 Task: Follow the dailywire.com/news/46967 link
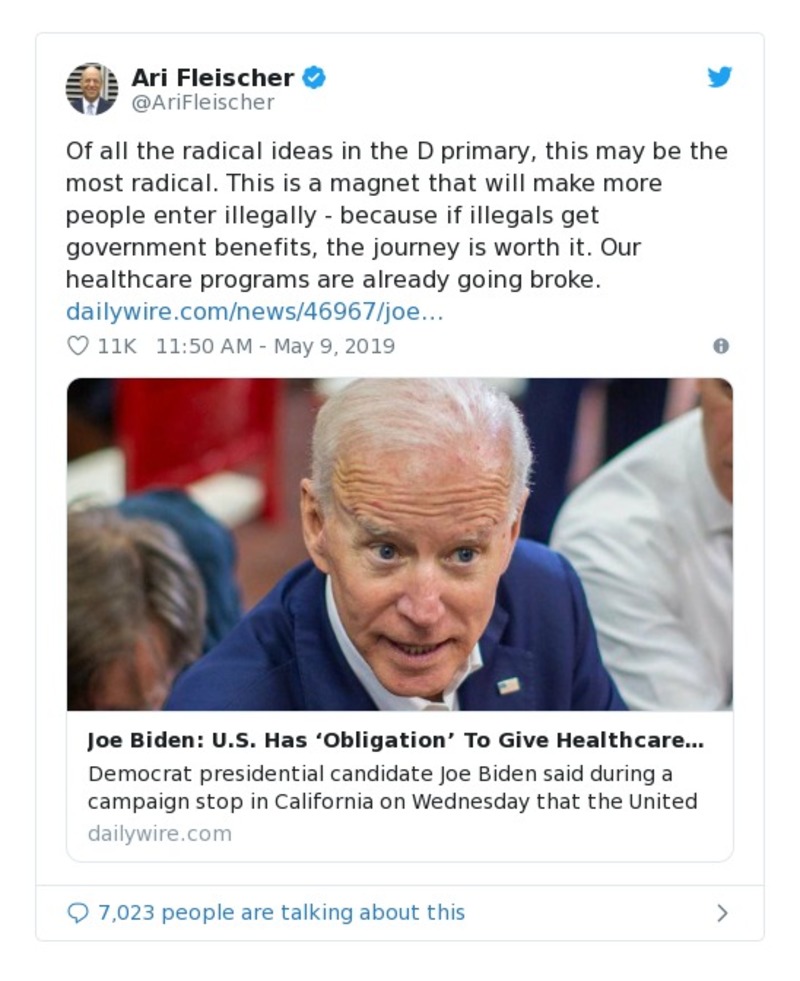point(254,312)
